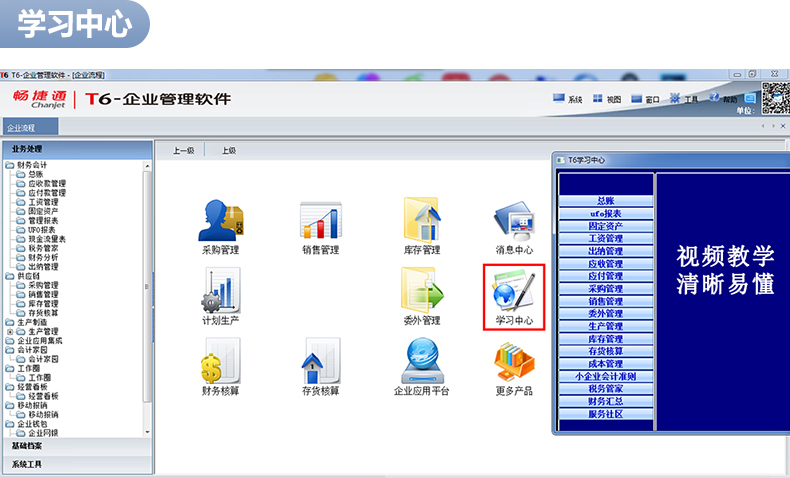Open 出纳管理 lesson in T6学习中心
The image size is (790, 478).
(606, 251)
